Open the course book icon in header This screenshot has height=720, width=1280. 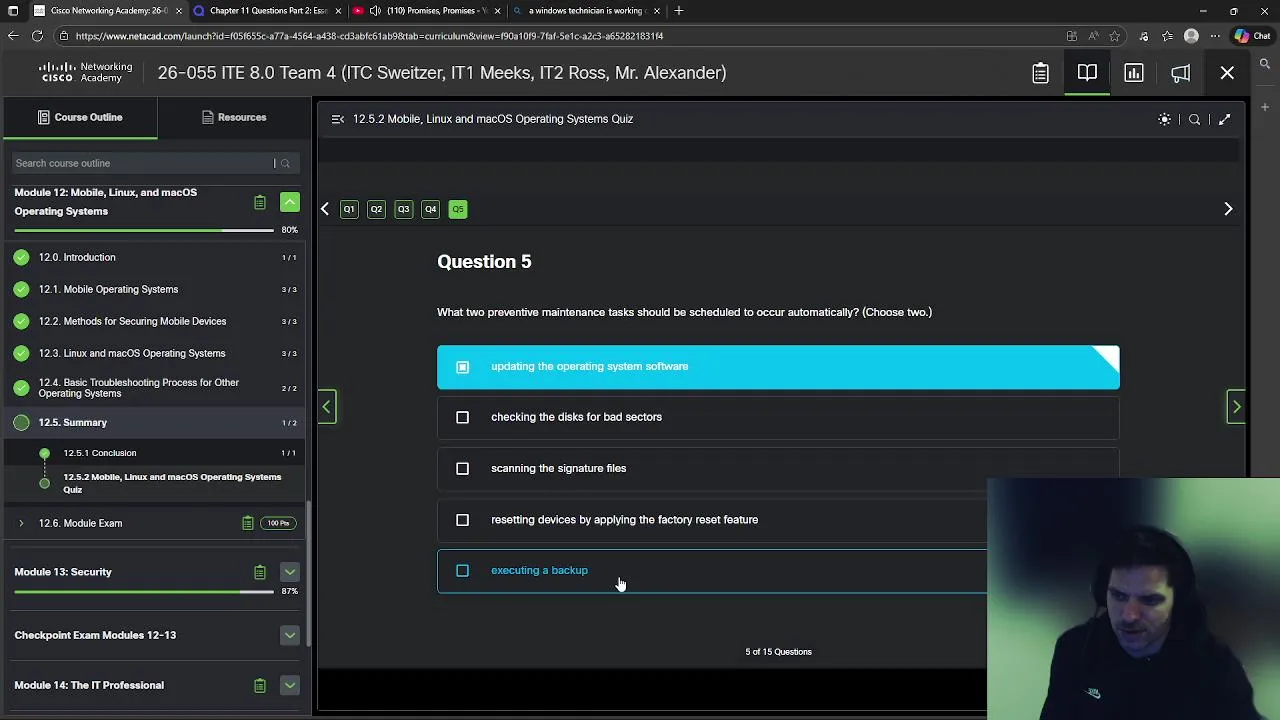1087,73
